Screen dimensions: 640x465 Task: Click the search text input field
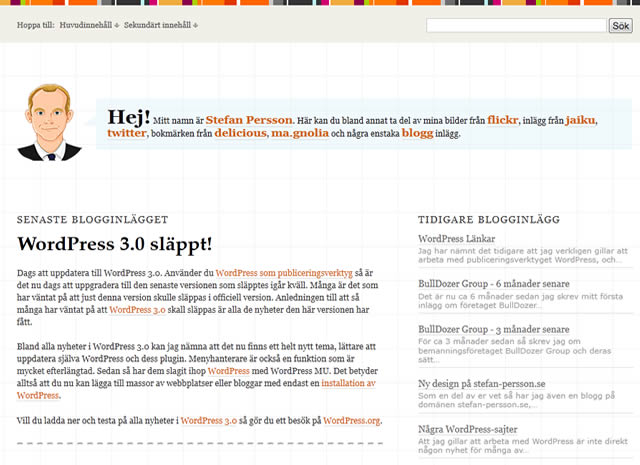click(514, 25)
